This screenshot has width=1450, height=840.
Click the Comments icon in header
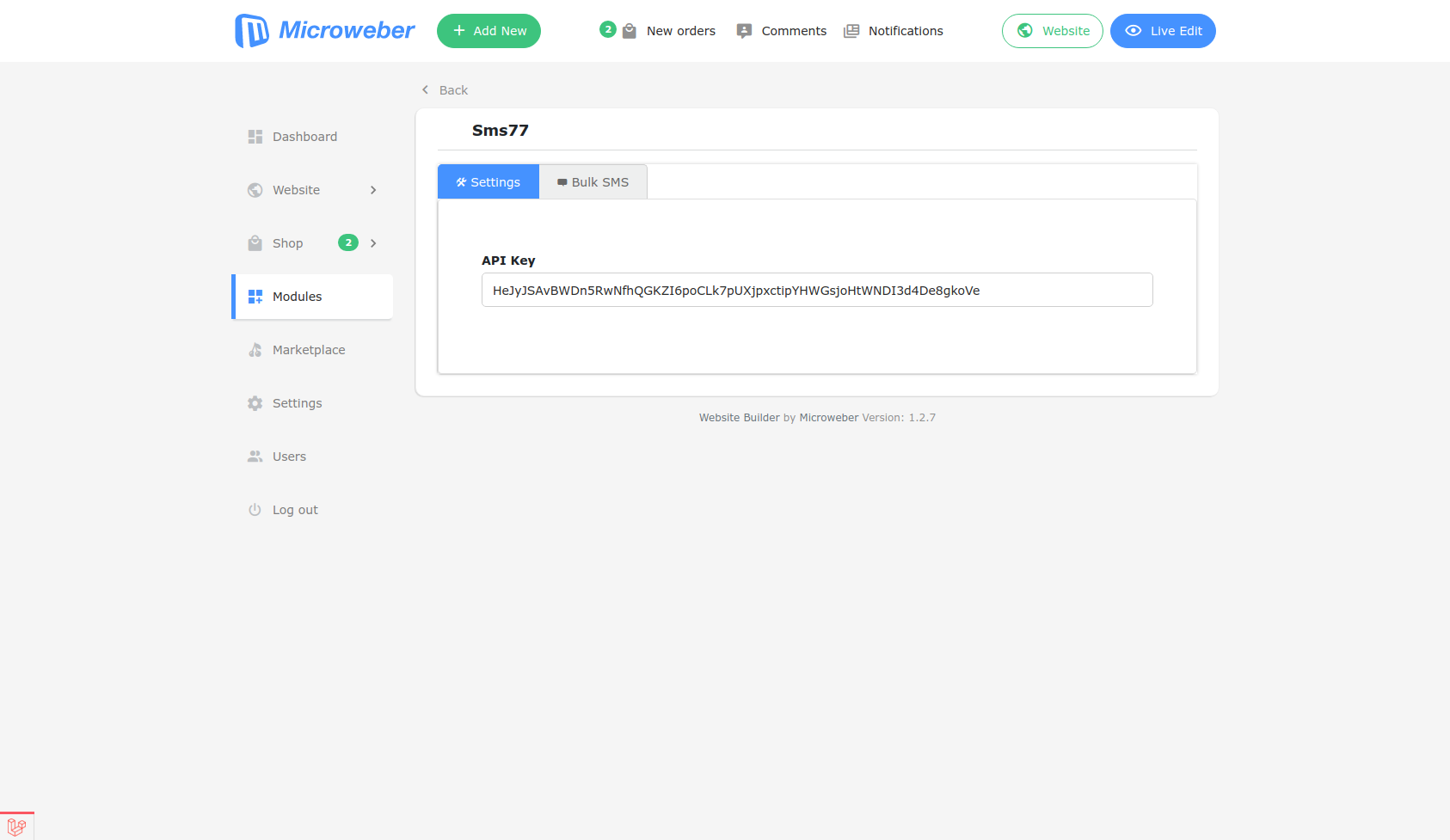tap(745, 31)
